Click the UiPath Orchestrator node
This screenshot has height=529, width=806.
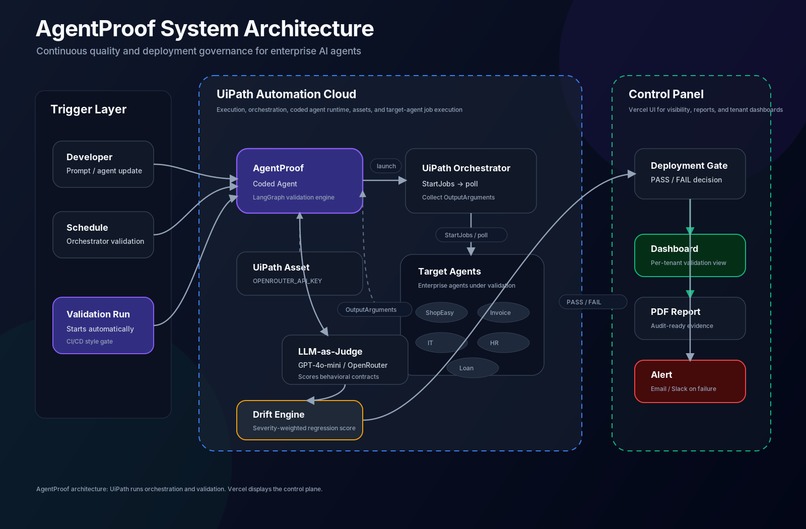[x=471, y=181]
